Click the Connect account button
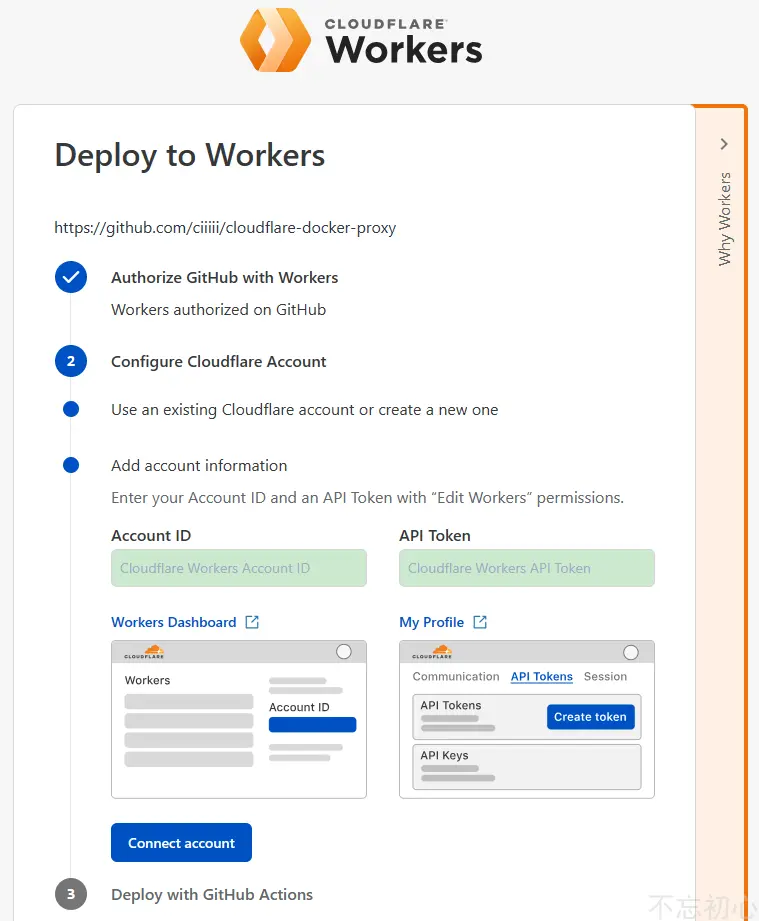Viewport: 759px width, 921px height. coord(182,843)
